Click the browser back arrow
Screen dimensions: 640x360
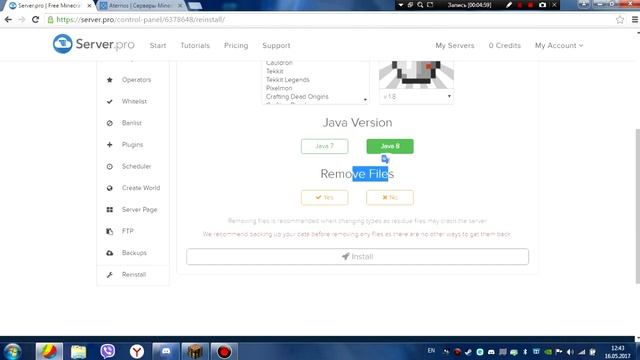(8, 20)
